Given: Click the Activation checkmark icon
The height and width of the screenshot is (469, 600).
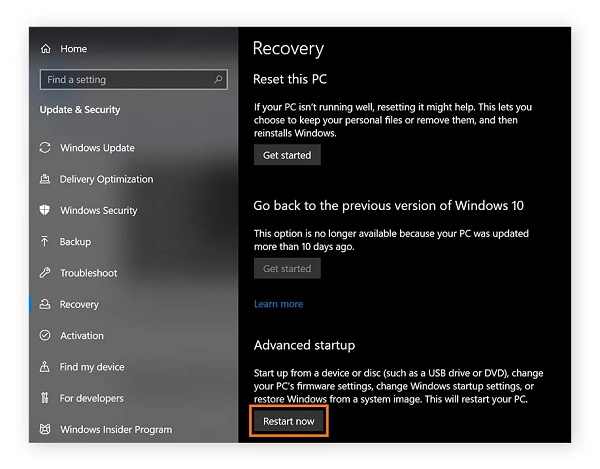Looking at the screenshot, I should [45, 336].
